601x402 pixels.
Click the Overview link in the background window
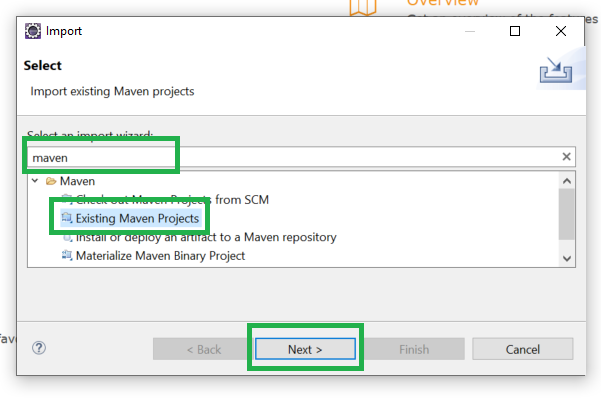(443, 3)
